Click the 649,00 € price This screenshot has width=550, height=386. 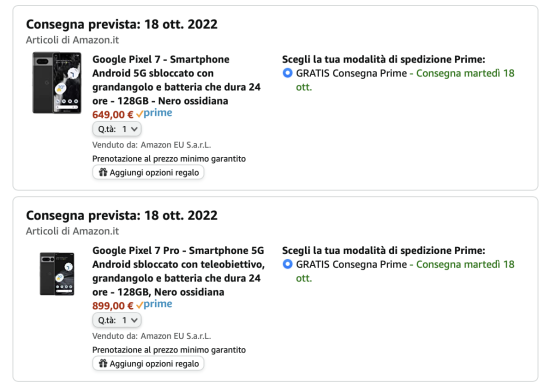click(113, 115)
